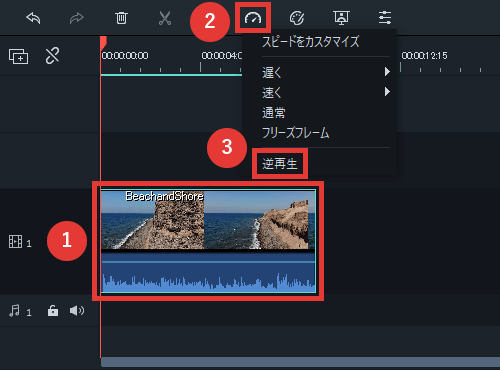Viewport: 500px width, 370px height.
Task: Select フリーズフレーム menu entry
Action: pos(296,133)
